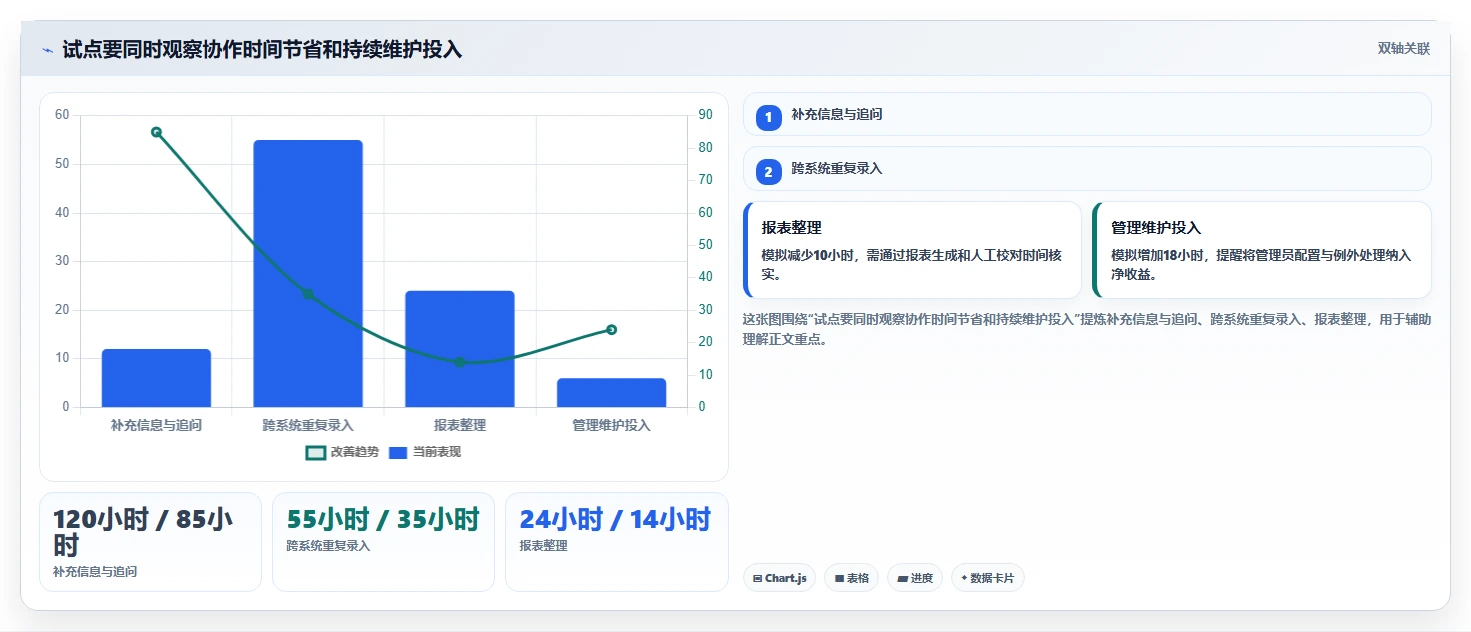Viewport: 1471px width, 632px height.
Task: Click the trend line point above 管理维护投入
Action: click(611, 330)
